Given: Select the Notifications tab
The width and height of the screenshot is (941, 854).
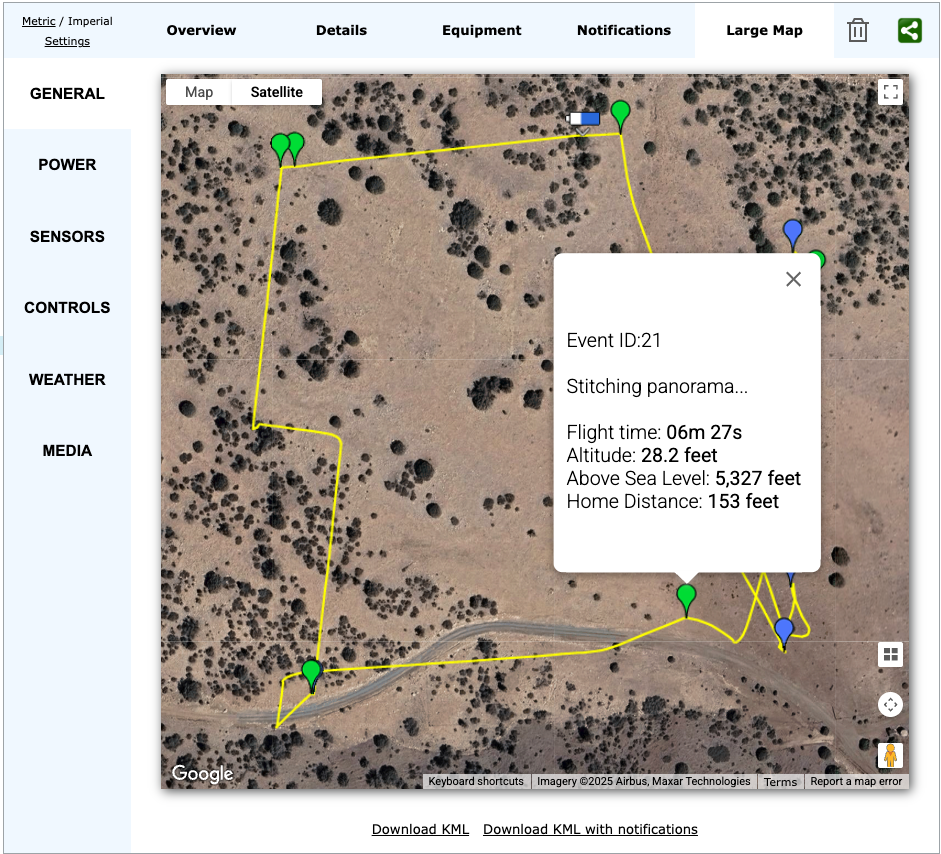Looking at the screenshot, I should [623, 30].
